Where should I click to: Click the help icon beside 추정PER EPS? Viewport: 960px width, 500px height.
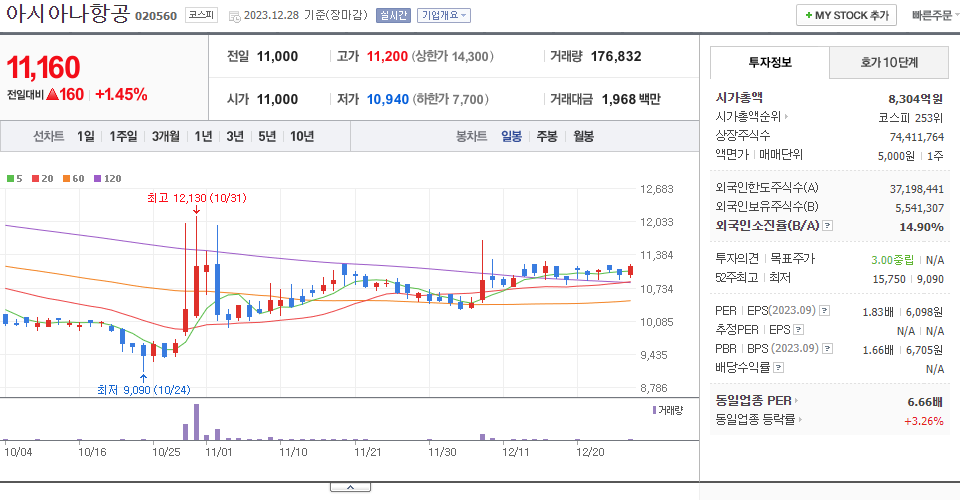[x=798, y=330]
